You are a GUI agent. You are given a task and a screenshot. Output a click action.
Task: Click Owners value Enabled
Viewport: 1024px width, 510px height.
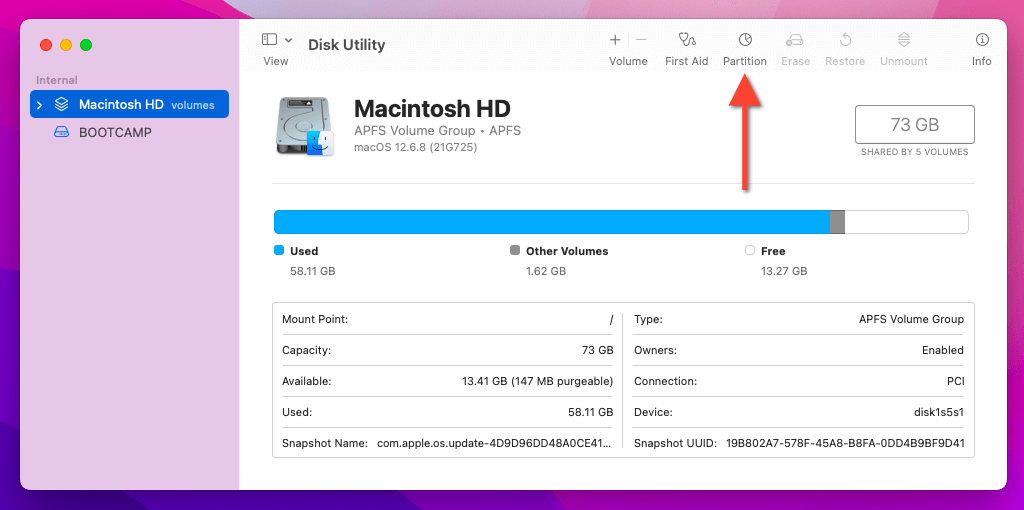coord(942,350)
